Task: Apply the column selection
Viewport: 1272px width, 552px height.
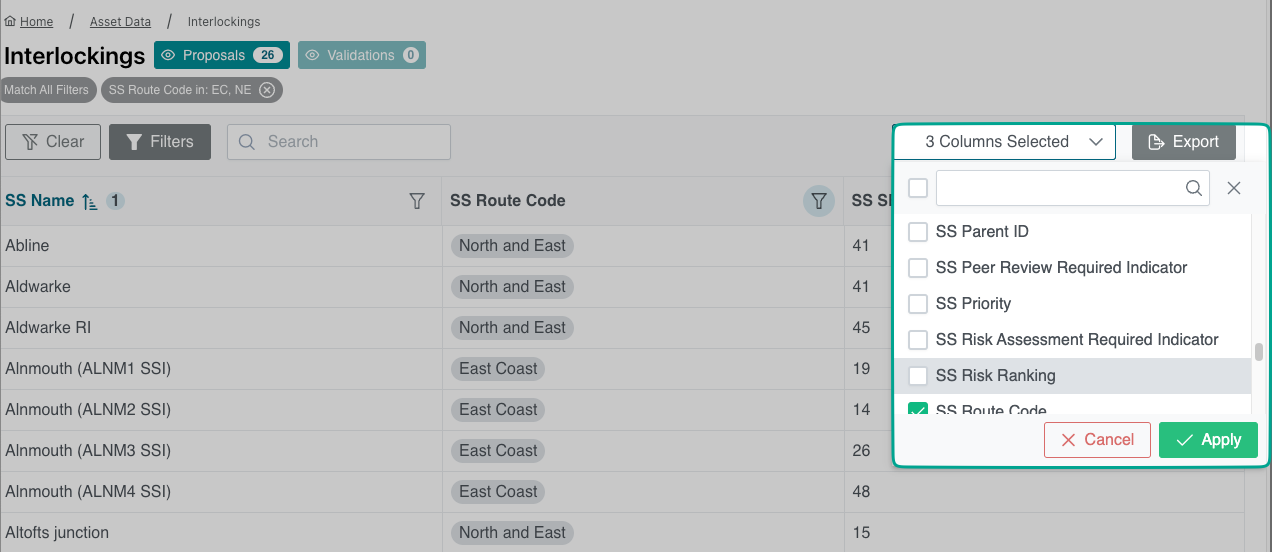Action: point(1208,440)
